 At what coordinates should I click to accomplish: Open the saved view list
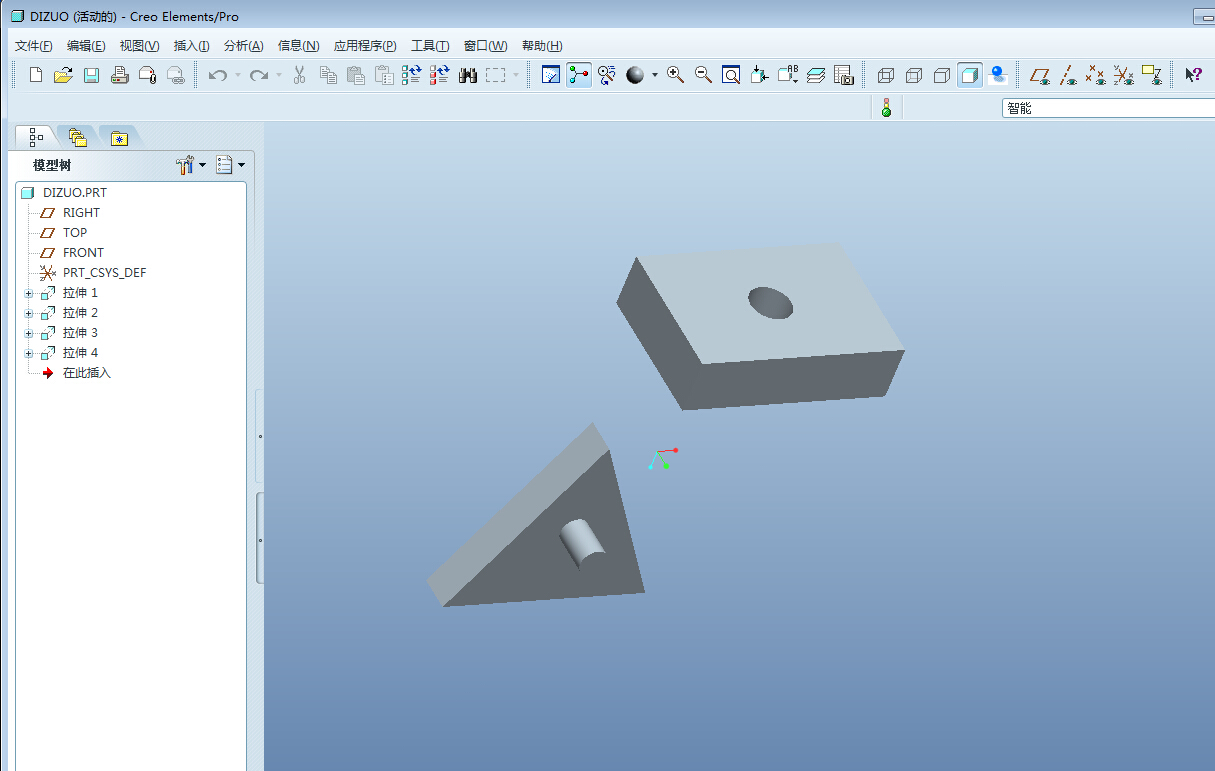[788, 75]
